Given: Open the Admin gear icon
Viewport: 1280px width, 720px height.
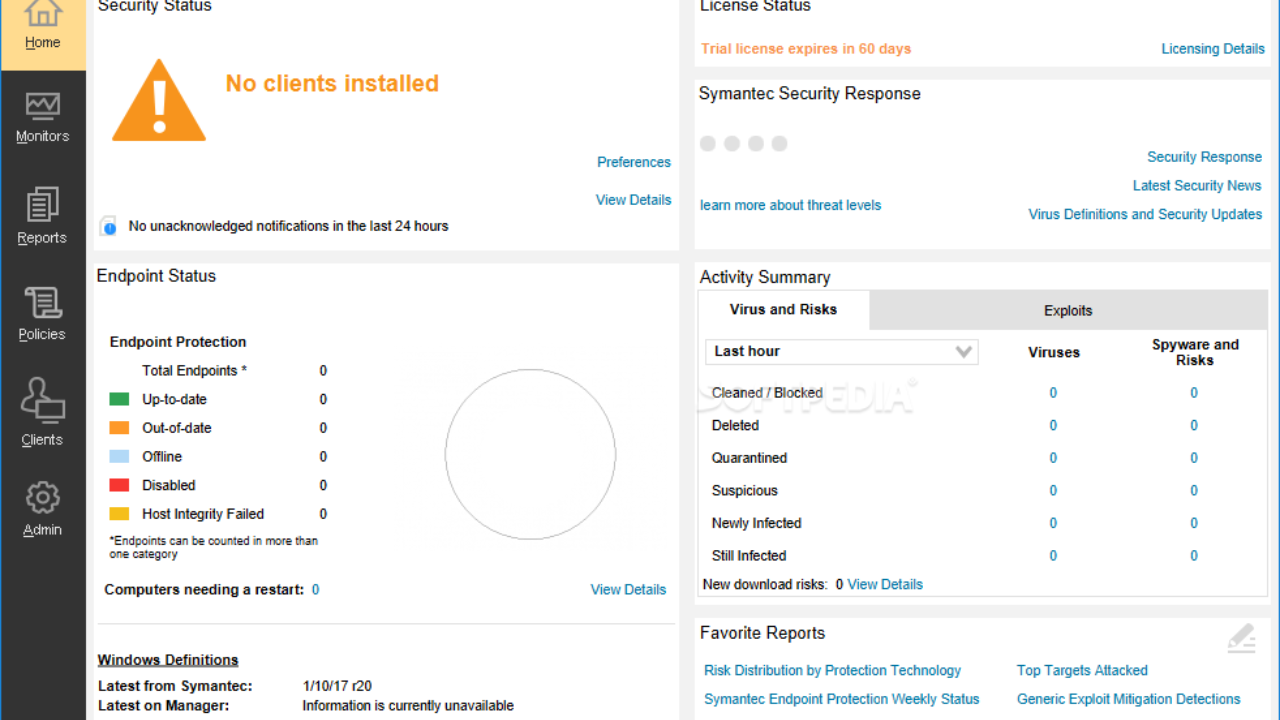Looking at the screenshot, I should [43, 498].
